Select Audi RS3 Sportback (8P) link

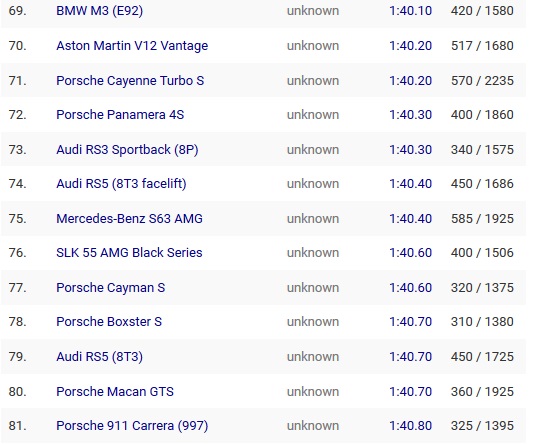(127, 150)
